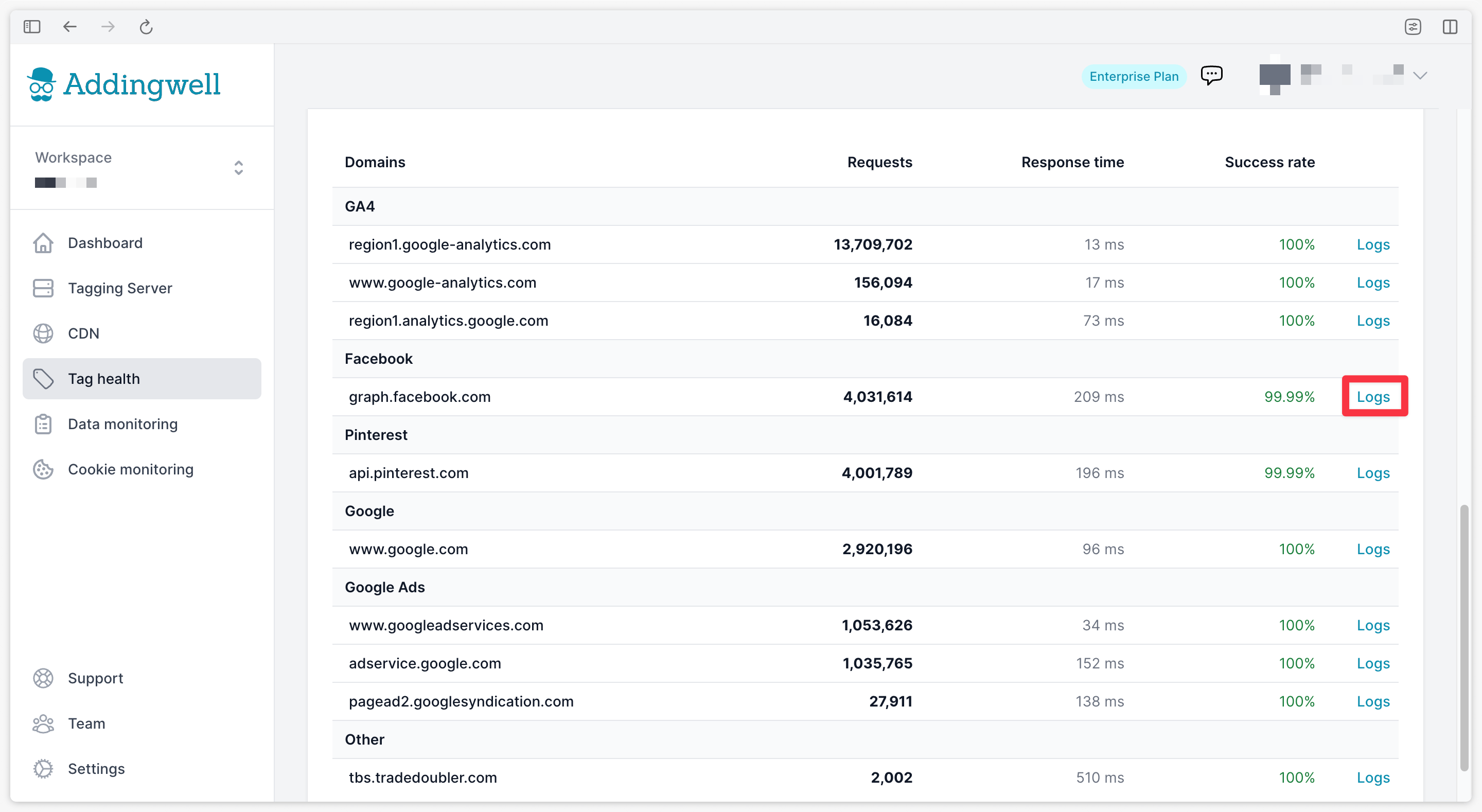Click the tbs.tradedoubler.com domain
This screenshot has height=812, width=1482.
423,778
